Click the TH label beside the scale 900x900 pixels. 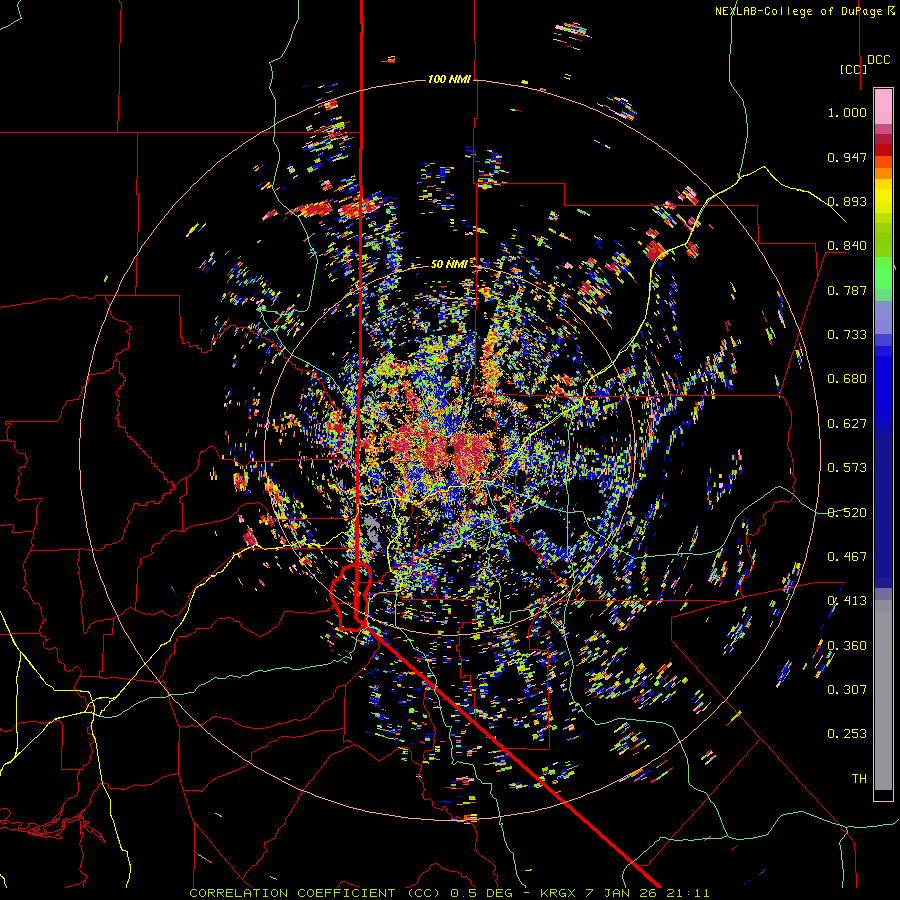point(859,779)
